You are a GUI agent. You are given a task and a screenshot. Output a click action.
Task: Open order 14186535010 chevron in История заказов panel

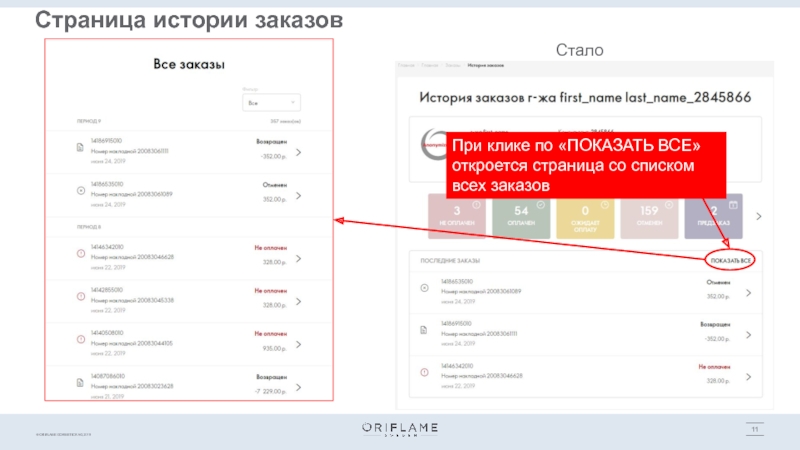[748, 293]
